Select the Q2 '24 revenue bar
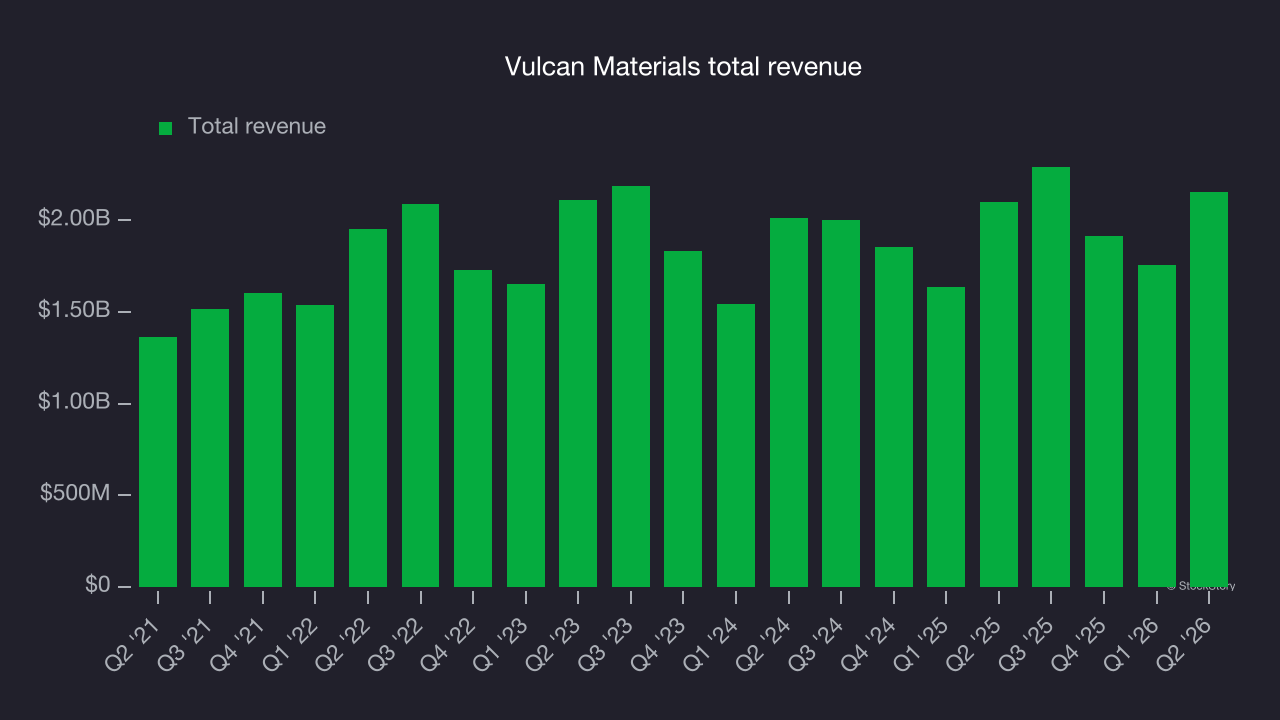Viewport: 1280px width, 720px height. [x=789, y=402]
